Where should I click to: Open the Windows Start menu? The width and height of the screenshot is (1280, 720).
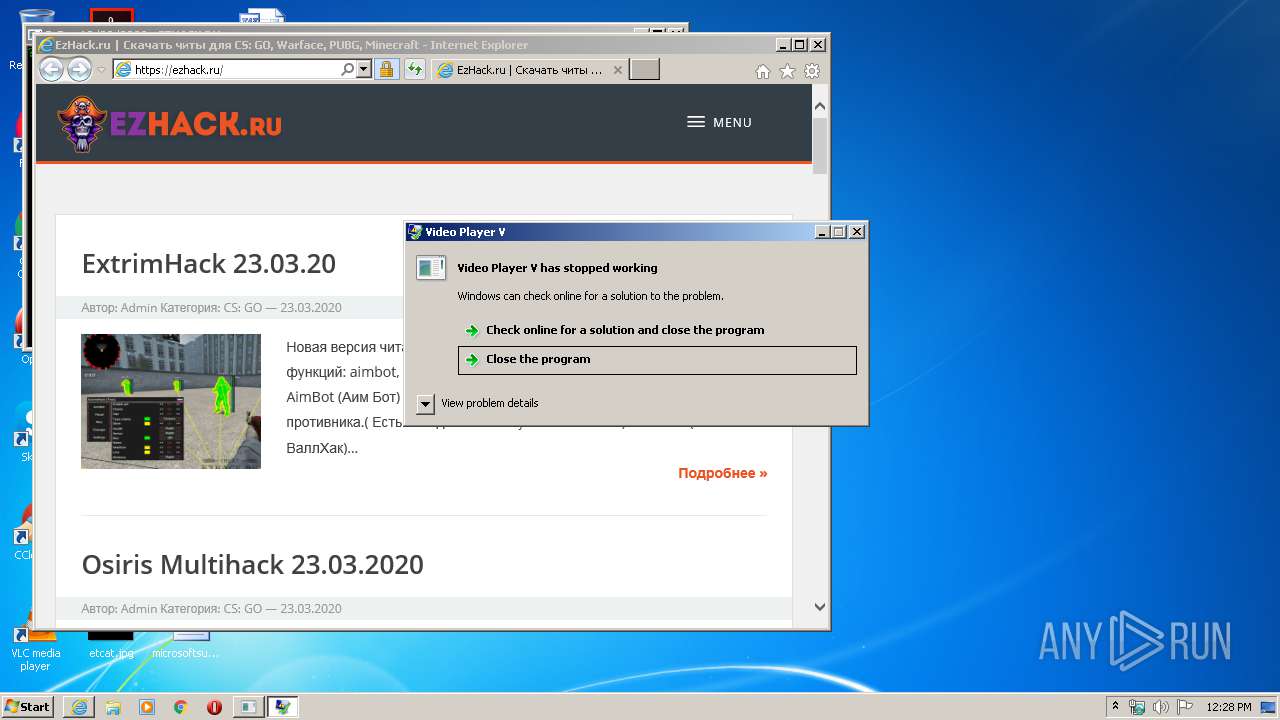tap(27, 707)
